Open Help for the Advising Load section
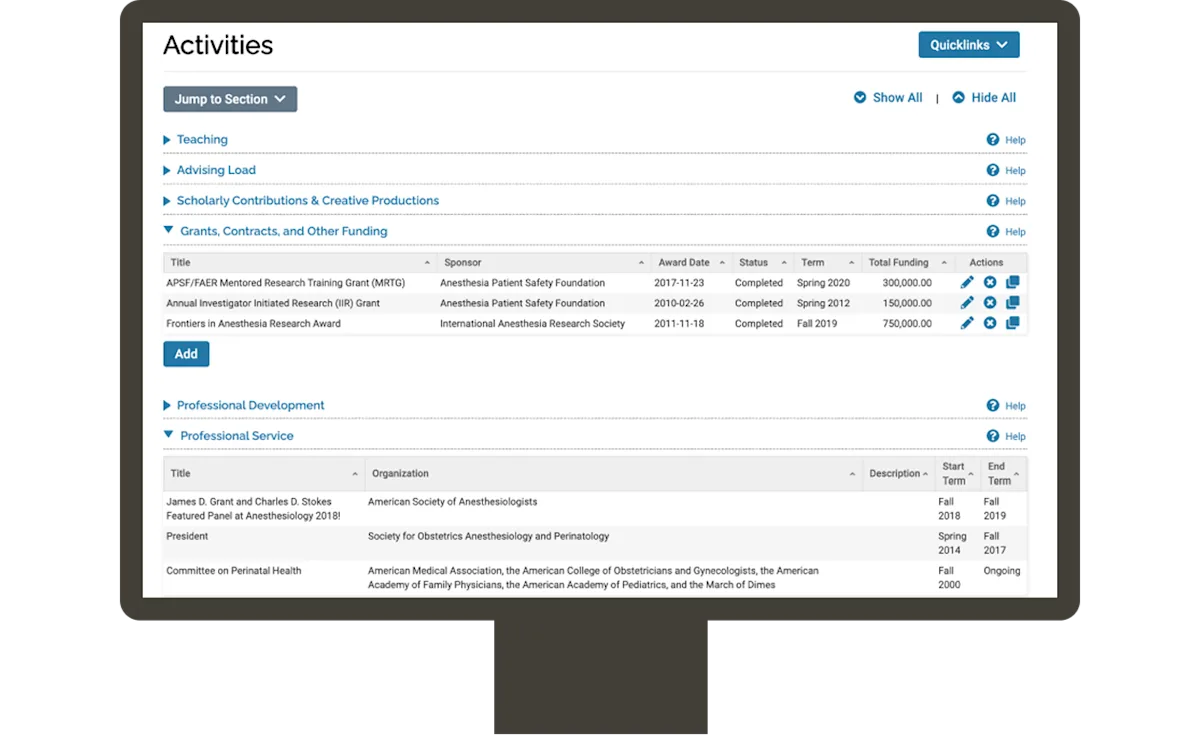The height and width of the screenshot is (735, 1200). [1006, 170]
